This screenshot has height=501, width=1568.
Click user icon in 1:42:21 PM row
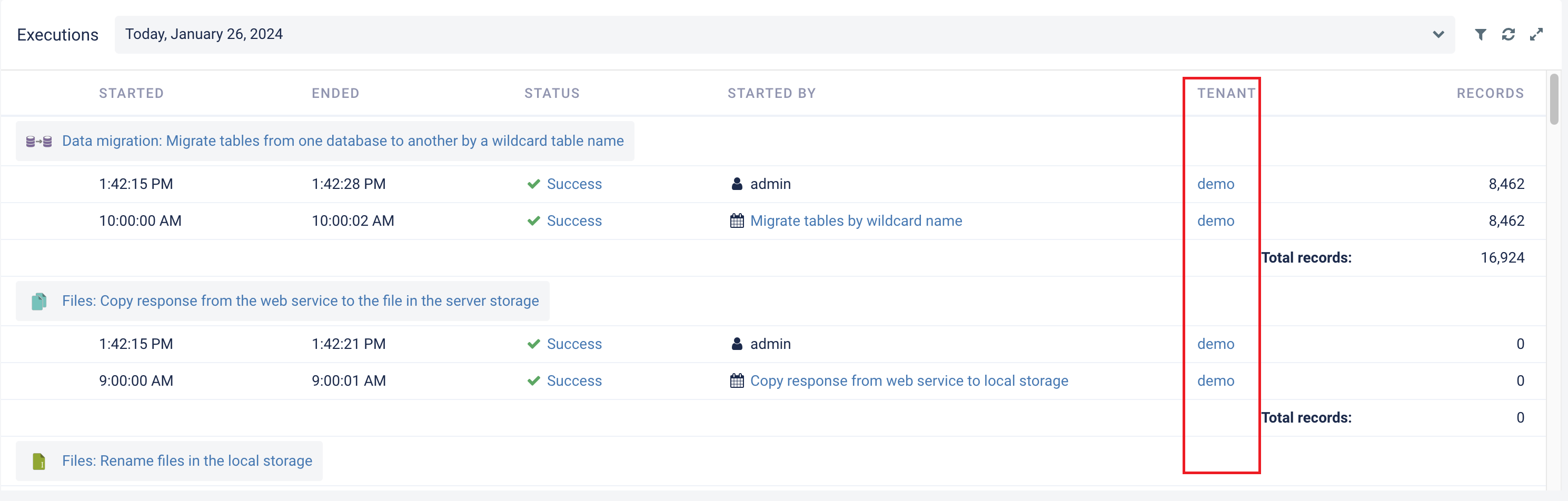click(737, 344)
